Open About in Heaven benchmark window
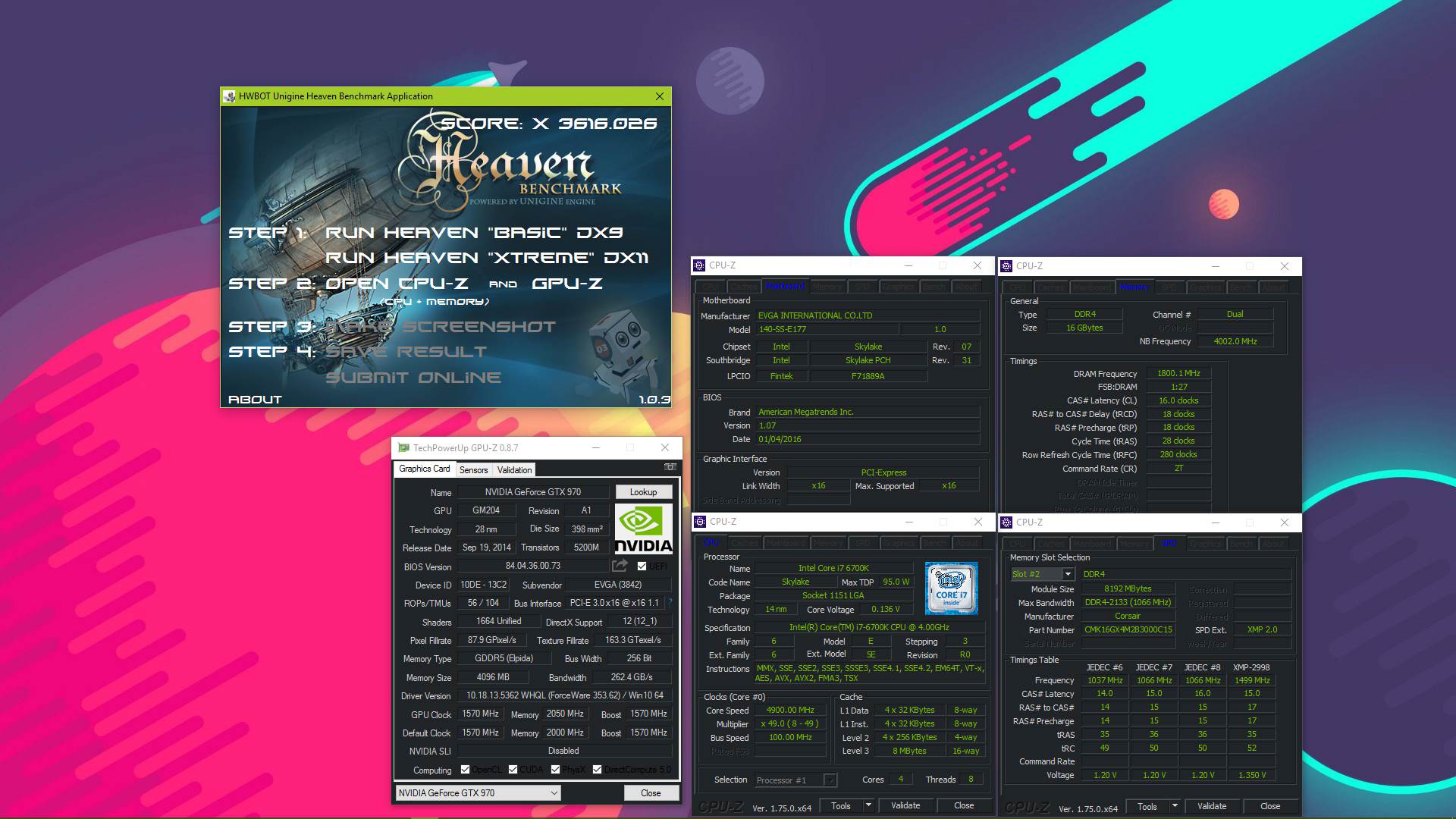The width and height of the screenshot is (1456, 819). click(255, 399)
